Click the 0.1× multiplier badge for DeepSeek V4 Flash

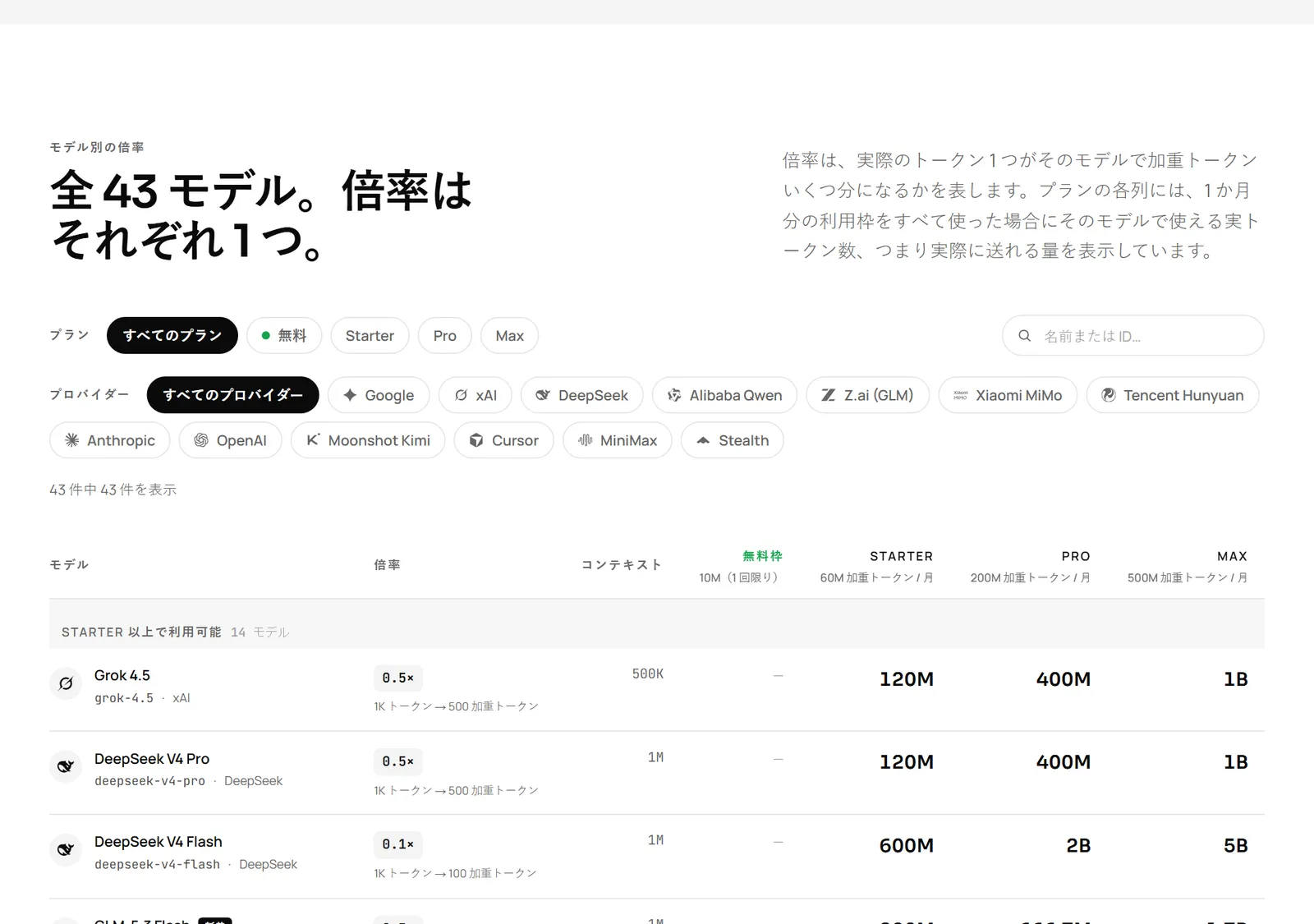tap(398, 844)
